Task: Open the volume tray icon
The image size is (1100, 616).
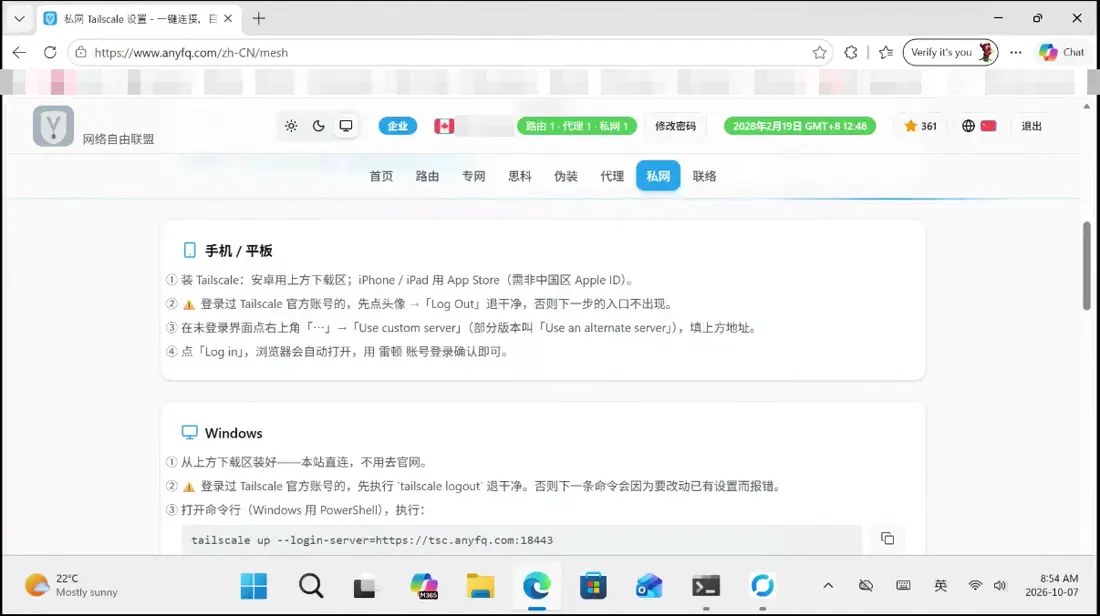Action: pos(1000,586)
